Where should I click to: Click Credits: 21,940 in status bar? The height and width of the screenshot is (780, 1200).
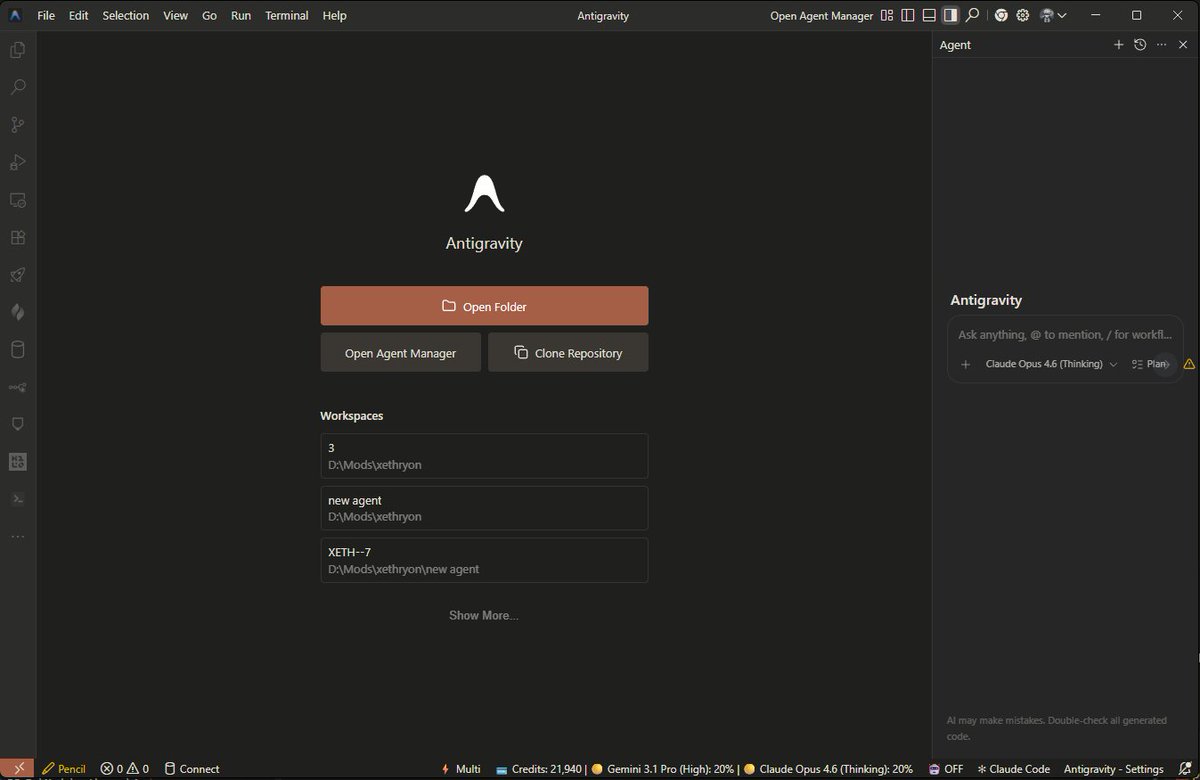click(539, 769)
